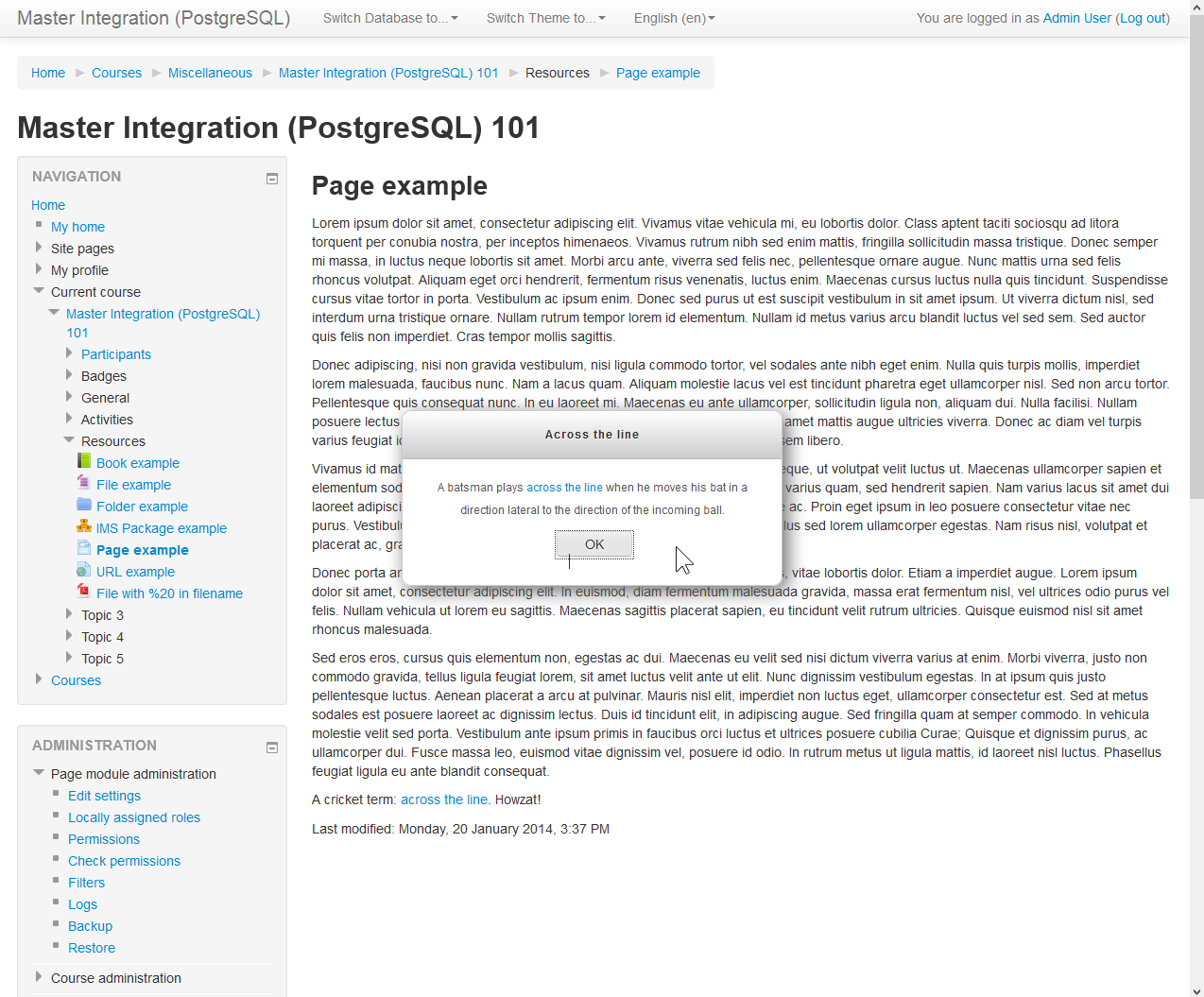Open Edit settings in administration
1204x997 pixels.
point(104,796)
